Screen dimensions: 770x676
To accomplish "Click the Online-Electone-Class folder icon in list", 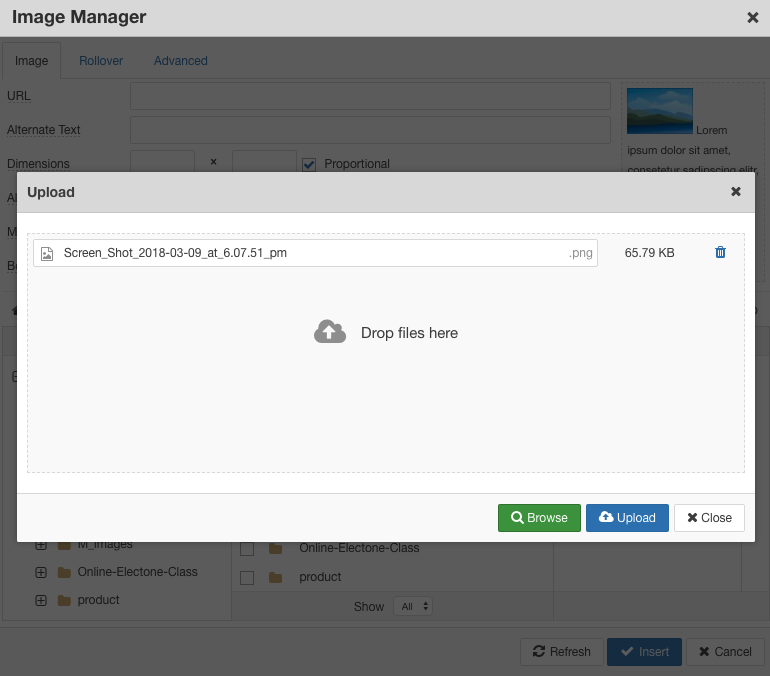I will pos(276,548).
